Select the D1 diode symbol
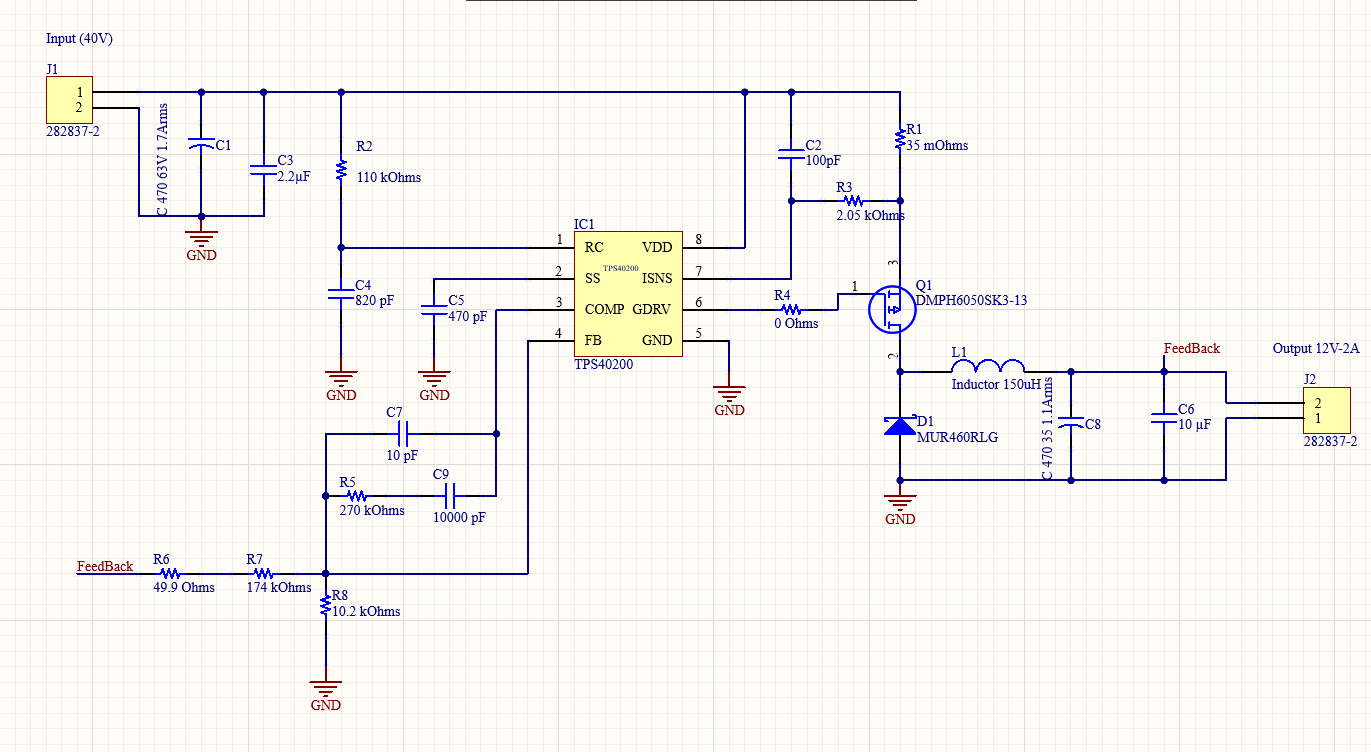The width and height of the screenshot is (1371, 752). 900,426
